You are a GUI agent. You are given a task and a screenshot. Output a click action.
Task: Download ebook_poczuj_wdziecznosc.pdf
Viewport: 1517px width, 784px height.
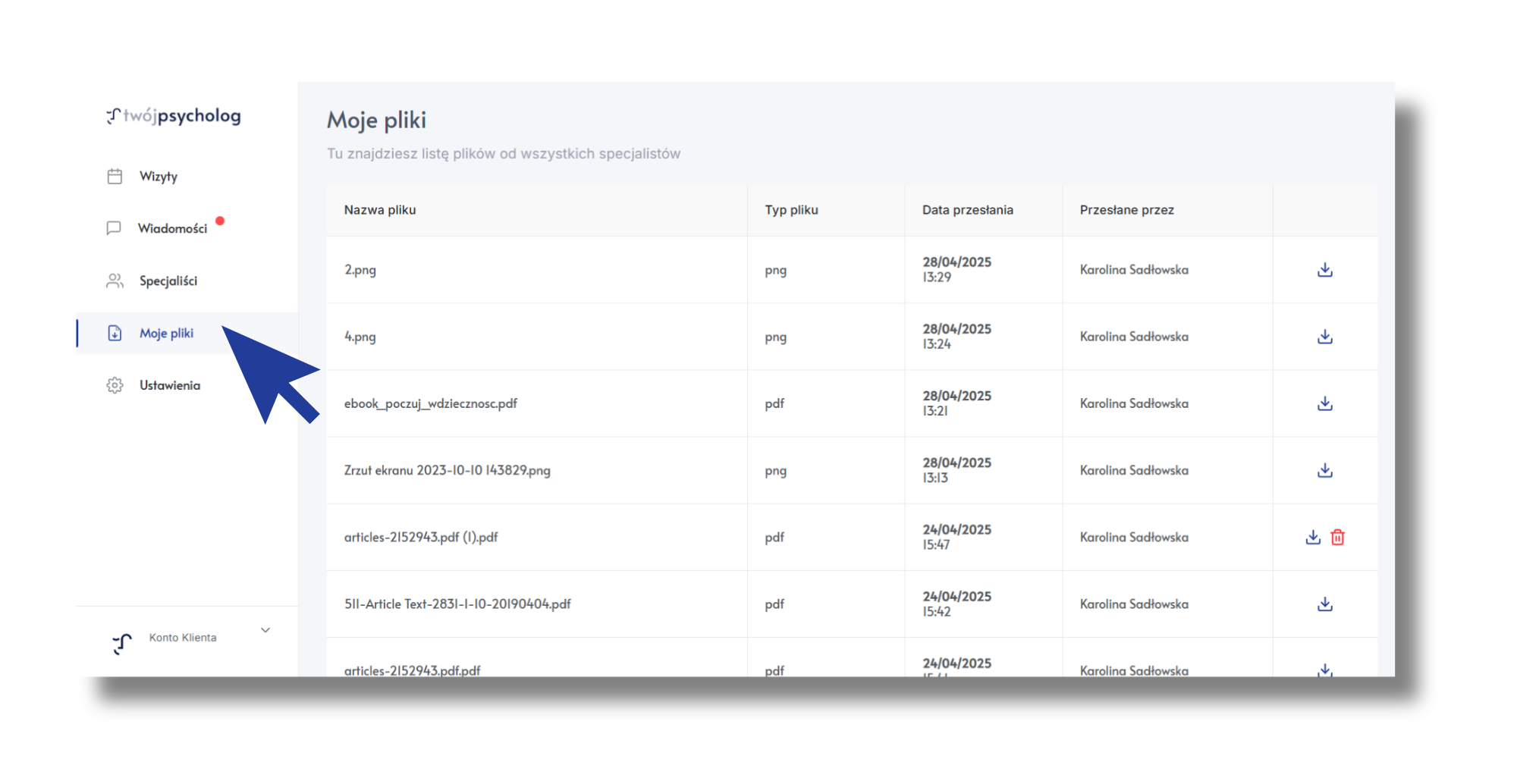[1324, 403]
